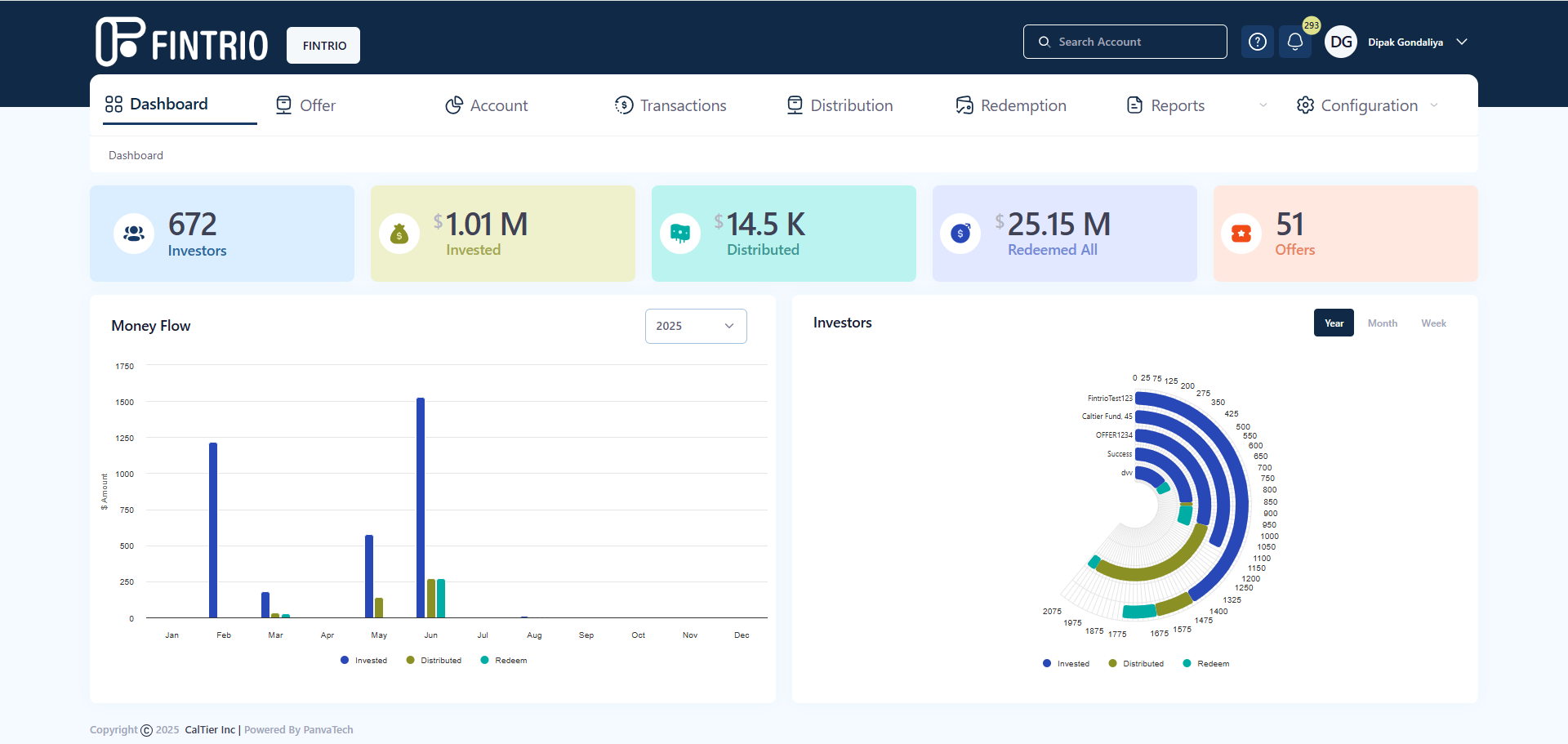Go to the Redemption tab

click(x=1011, y=105)
